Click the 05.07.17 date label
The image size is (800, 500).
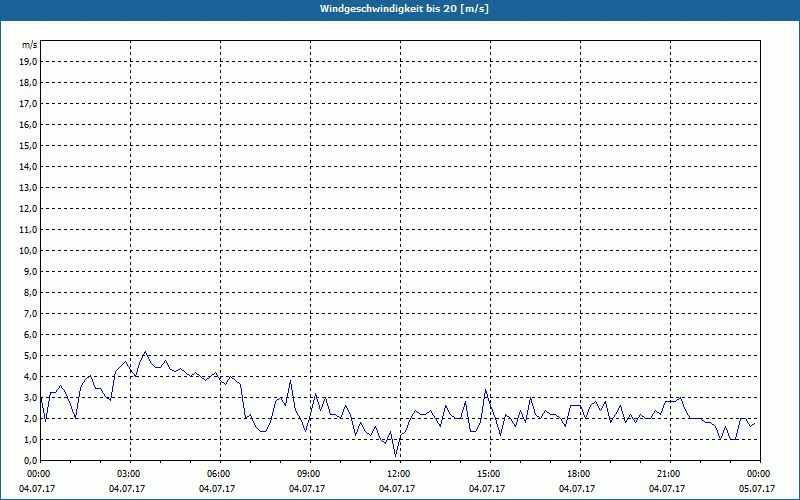(x=757, y=488)
